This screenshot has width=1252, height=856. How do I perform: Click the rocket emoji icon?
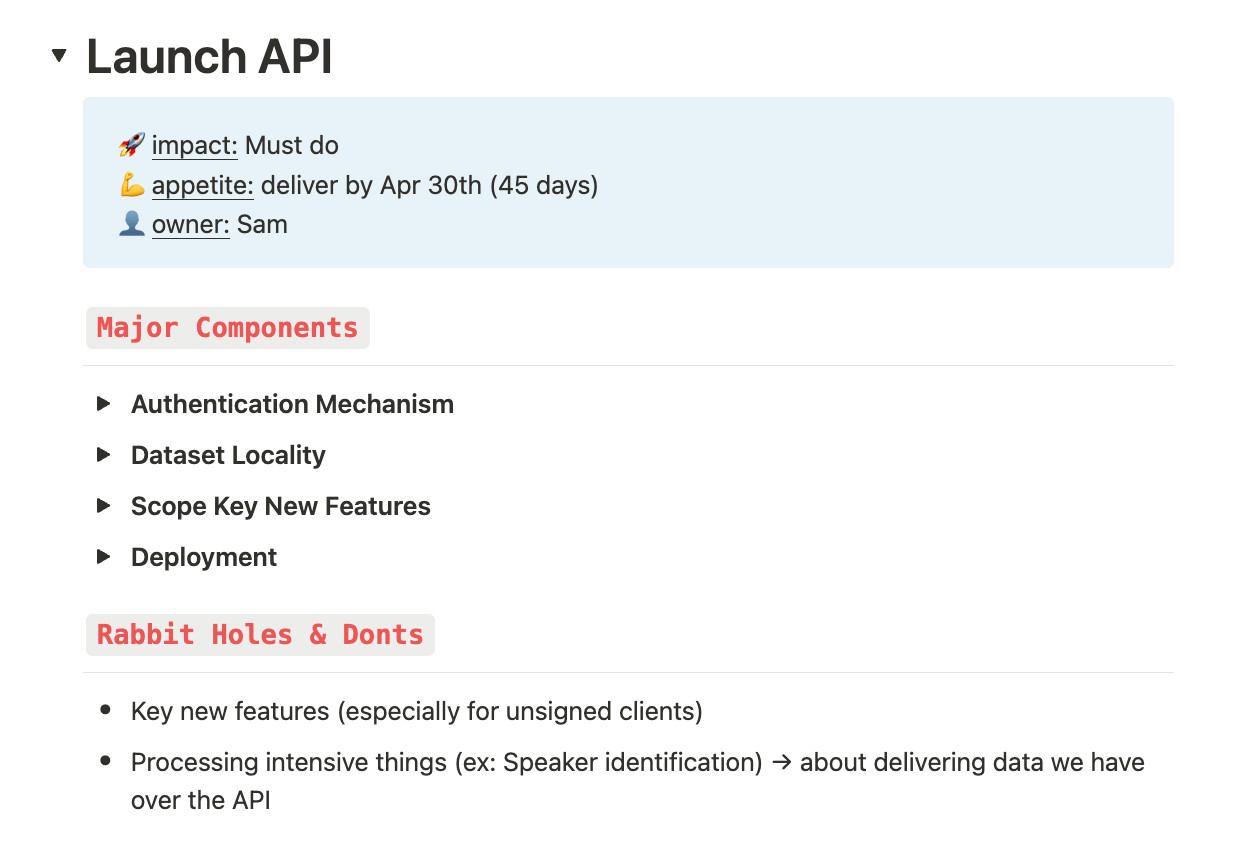tap(132, 145)
